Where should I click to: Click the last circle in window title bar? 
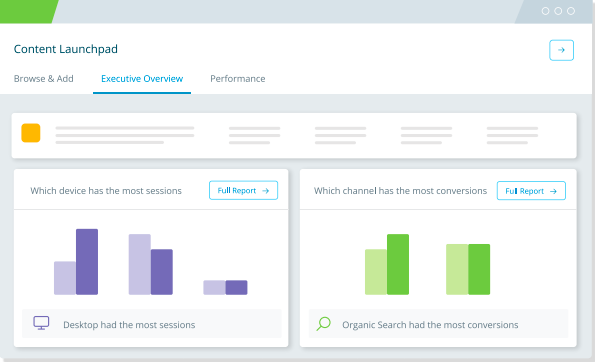coord(571,11)
